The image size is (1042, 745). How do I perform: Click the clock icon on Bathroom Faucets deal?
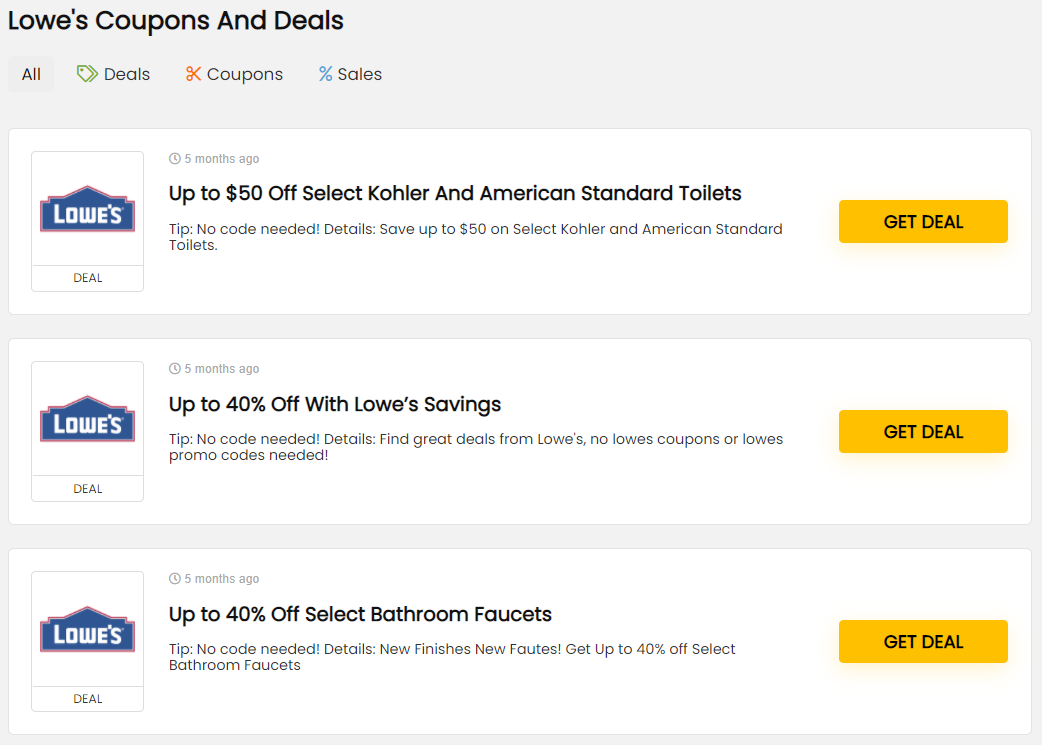[175, 579]
